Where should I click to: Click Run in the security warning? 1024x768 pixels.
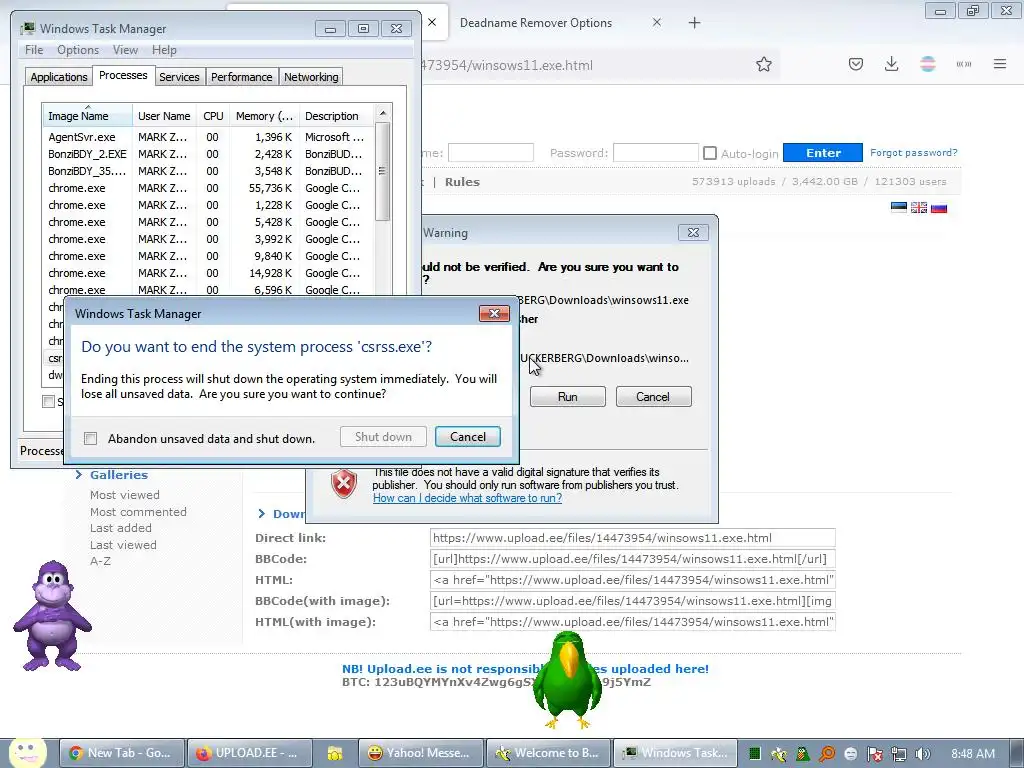pyautogui.click(x=568, y=396)
